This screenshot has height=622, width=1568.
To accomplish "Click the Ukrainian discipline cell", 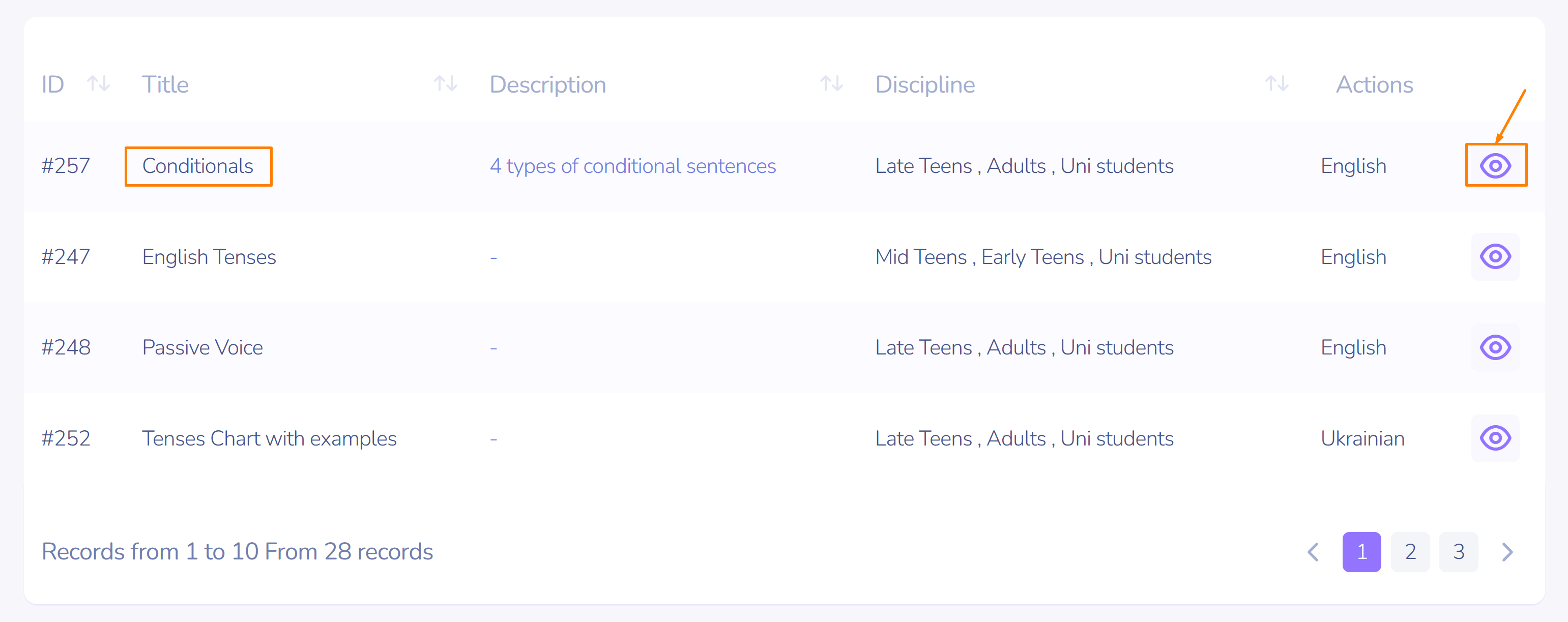I will click(x=1362, y=438).
